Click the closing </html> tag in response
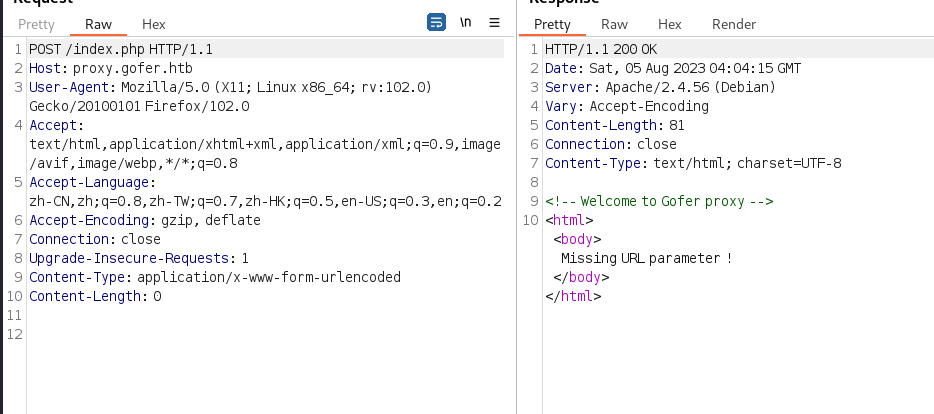The image size is (934, 414). 573,297
